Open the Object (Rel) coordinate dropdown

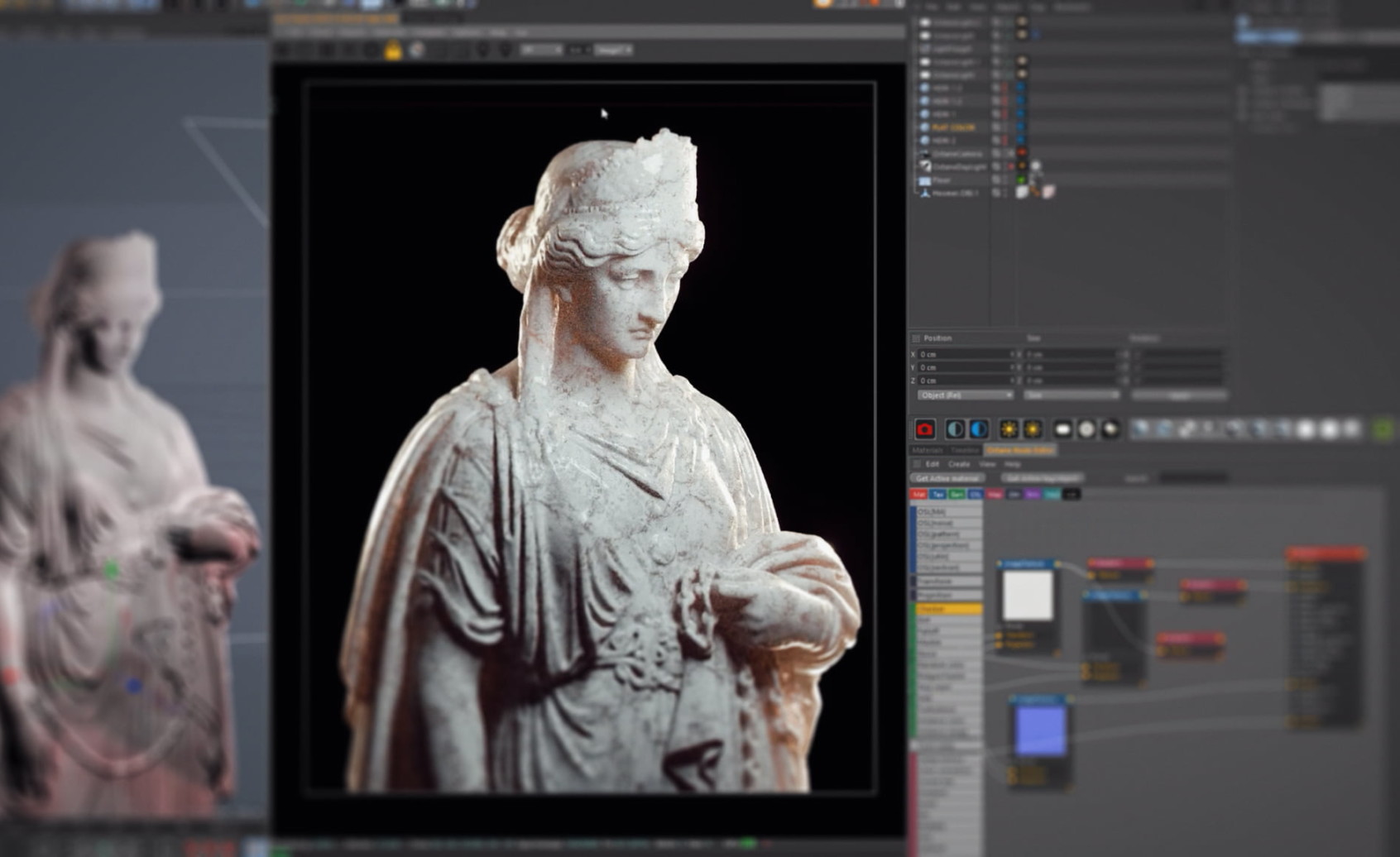pyautogui.click(x=965, y=395)
